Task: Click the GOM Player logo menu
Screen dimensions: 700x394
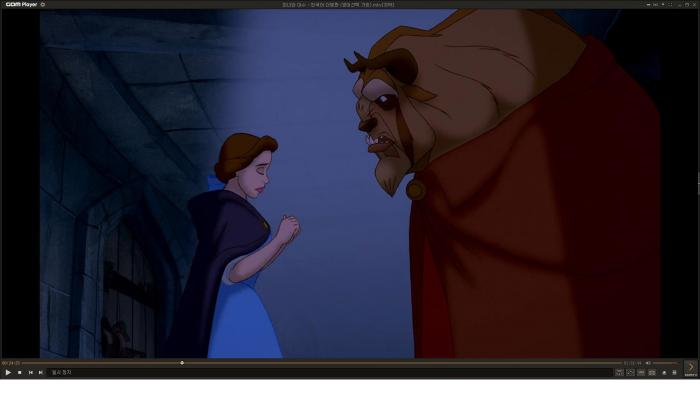Action: [x=21, y=4]
